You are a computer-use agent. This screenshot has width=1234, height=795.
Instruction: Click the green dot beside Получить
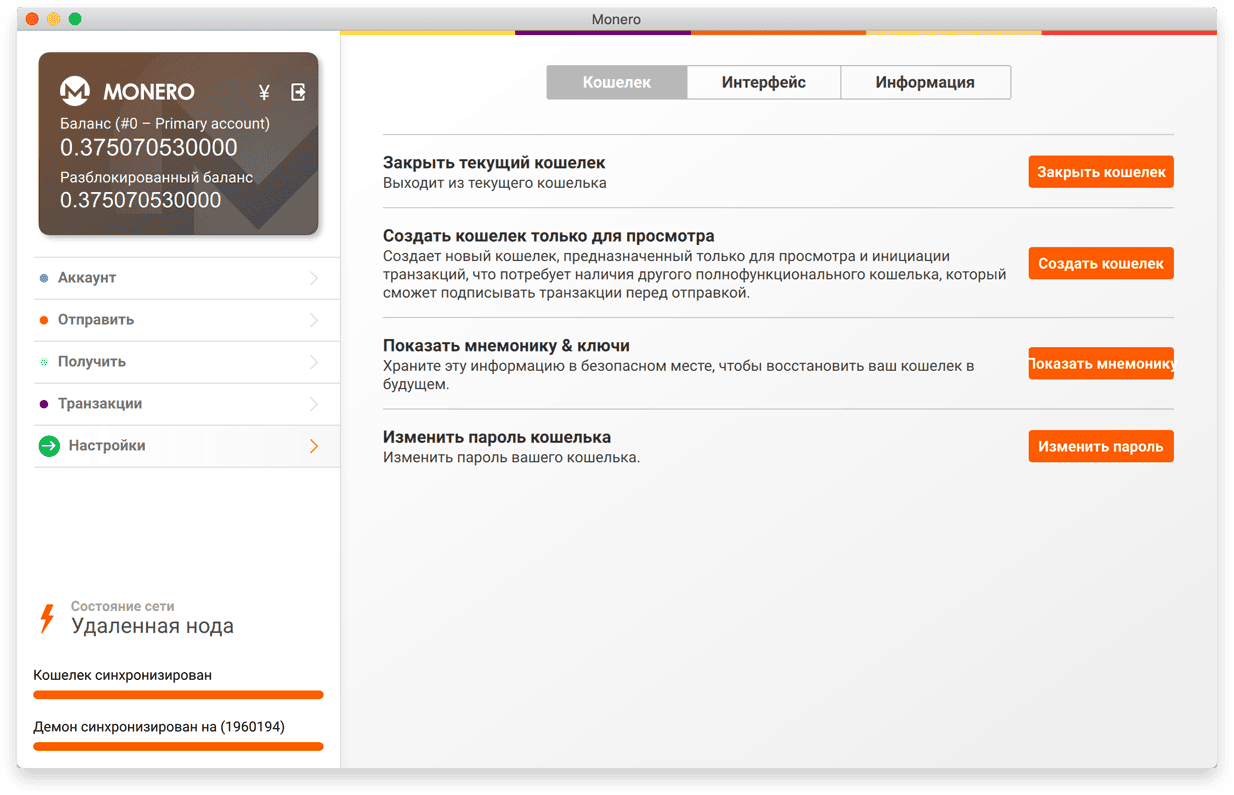pos(44,362)
